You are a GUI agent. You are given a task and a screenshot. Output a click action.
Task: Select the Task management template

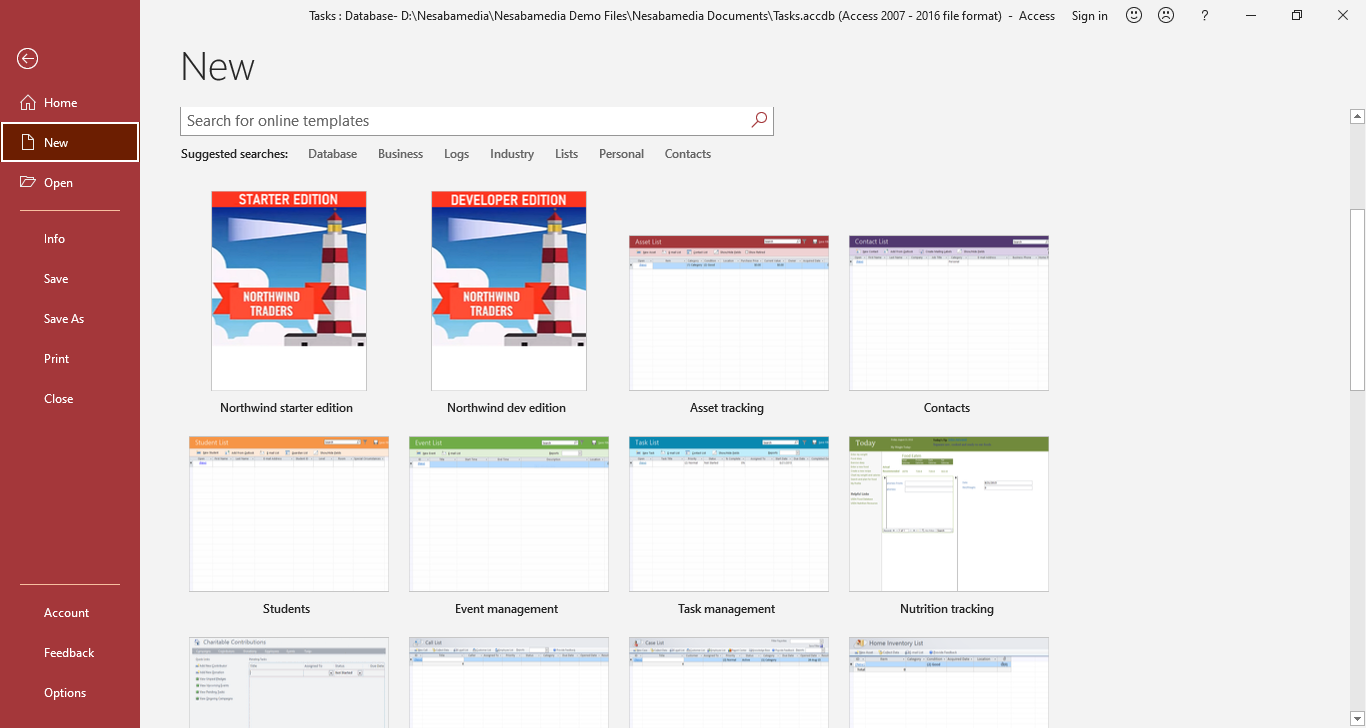728,514
